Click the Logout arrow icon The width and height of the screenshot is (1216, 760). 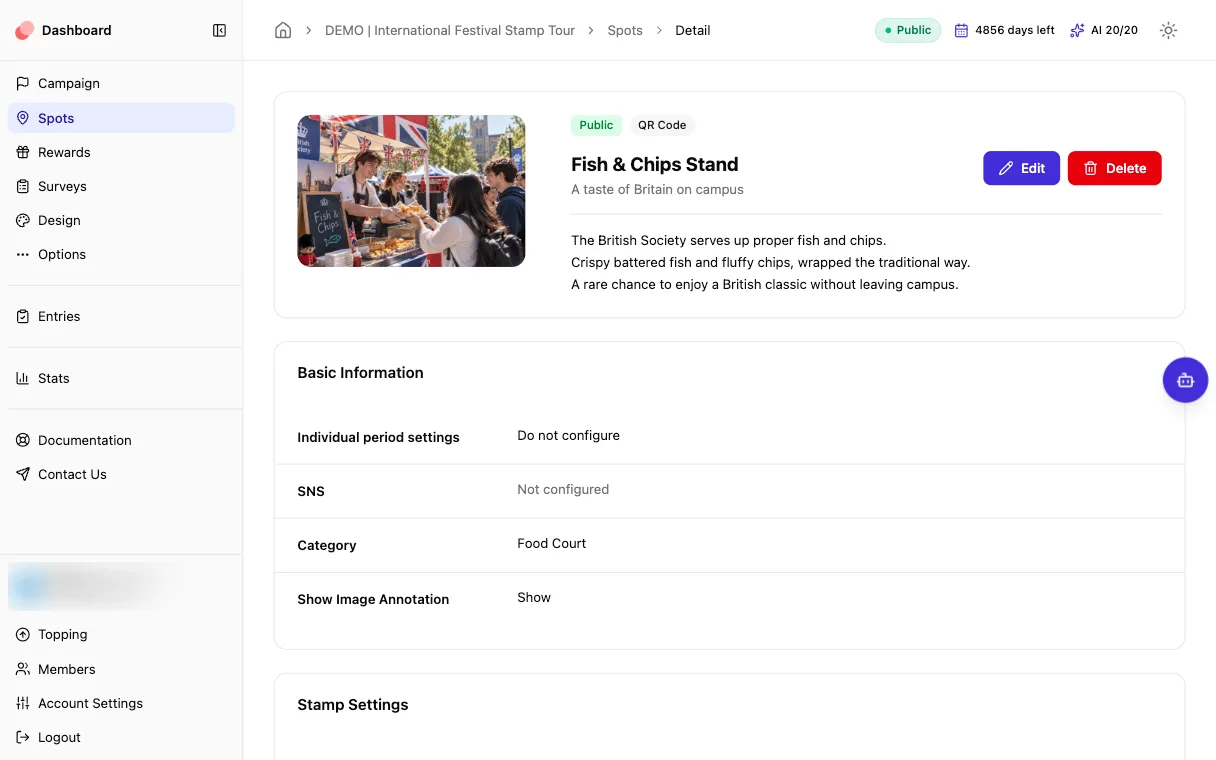click(x=23, y=737)
